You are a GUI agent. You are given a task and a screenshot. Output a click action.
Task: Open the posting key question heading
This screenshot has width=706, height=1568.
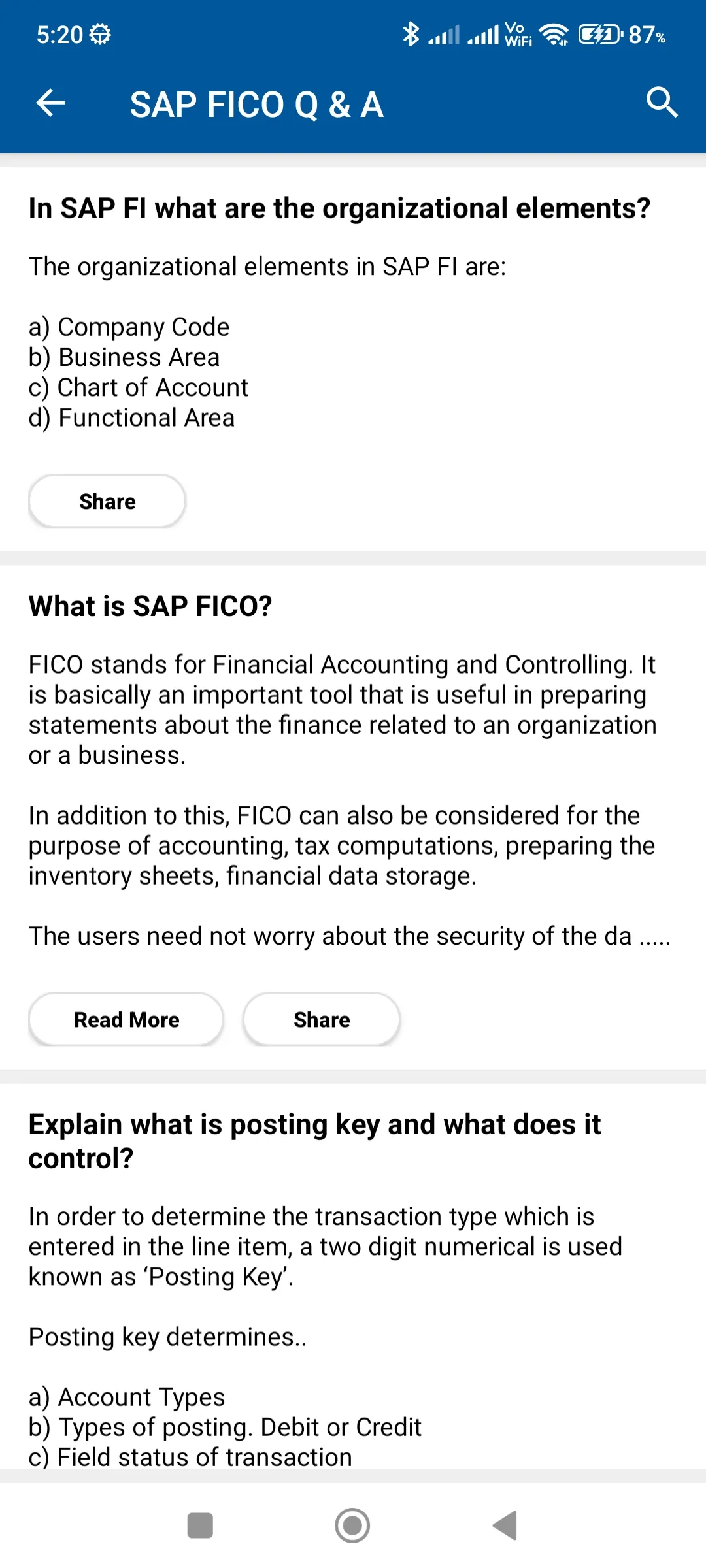314,1141
